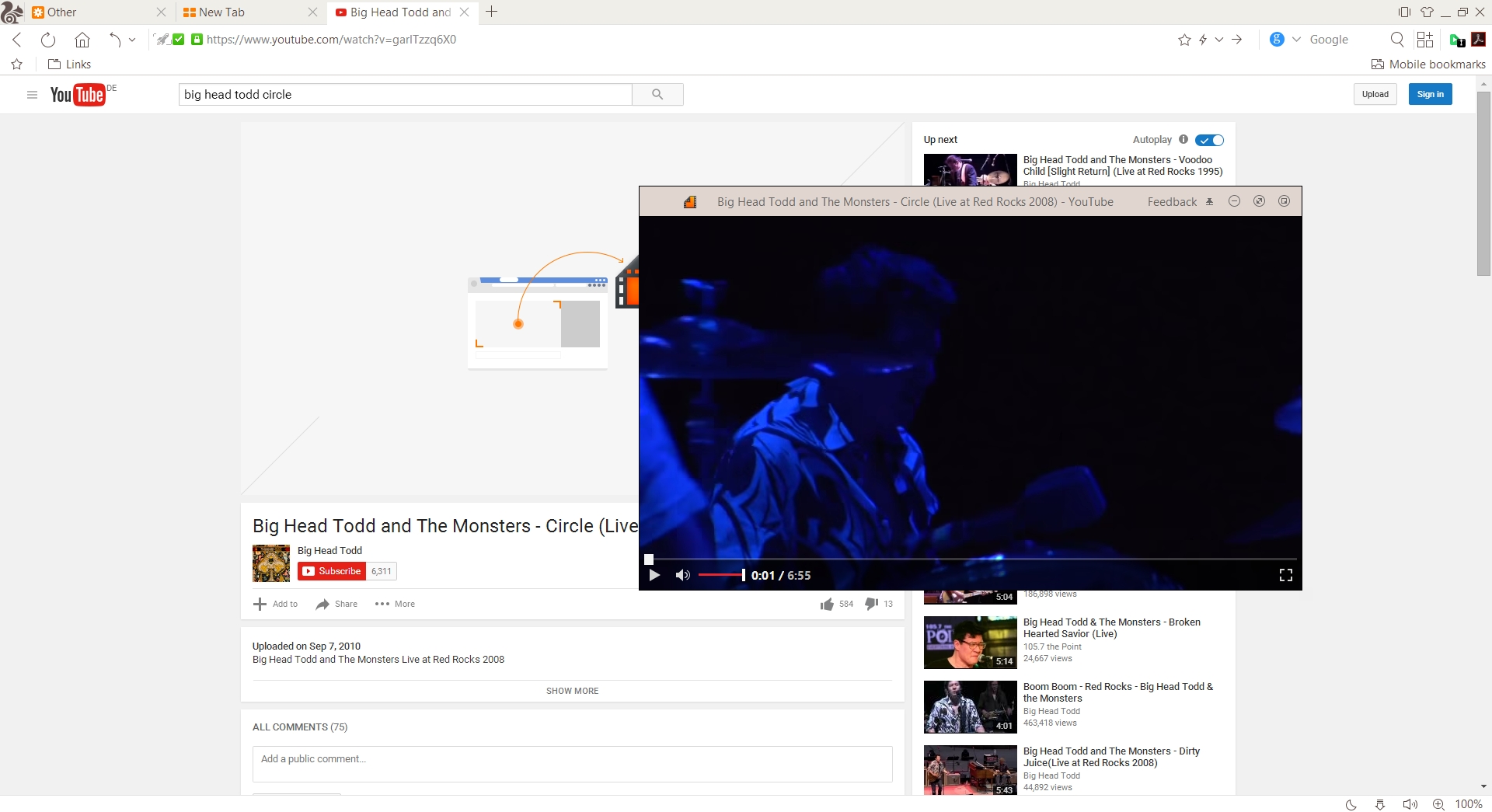
Task: Open the Links bookmarks folder
Action: [69, 64]
